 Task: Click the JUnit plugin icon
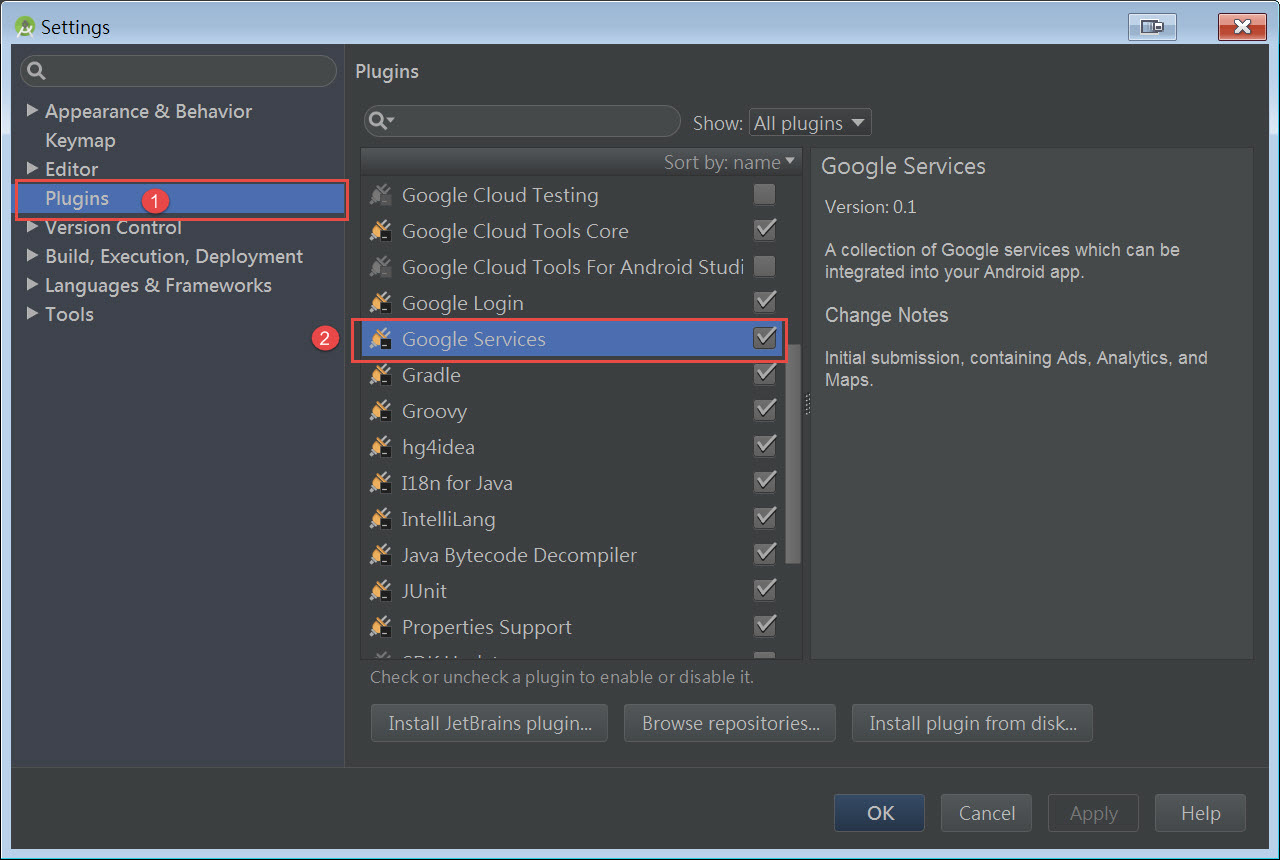[x=380, y=591]
